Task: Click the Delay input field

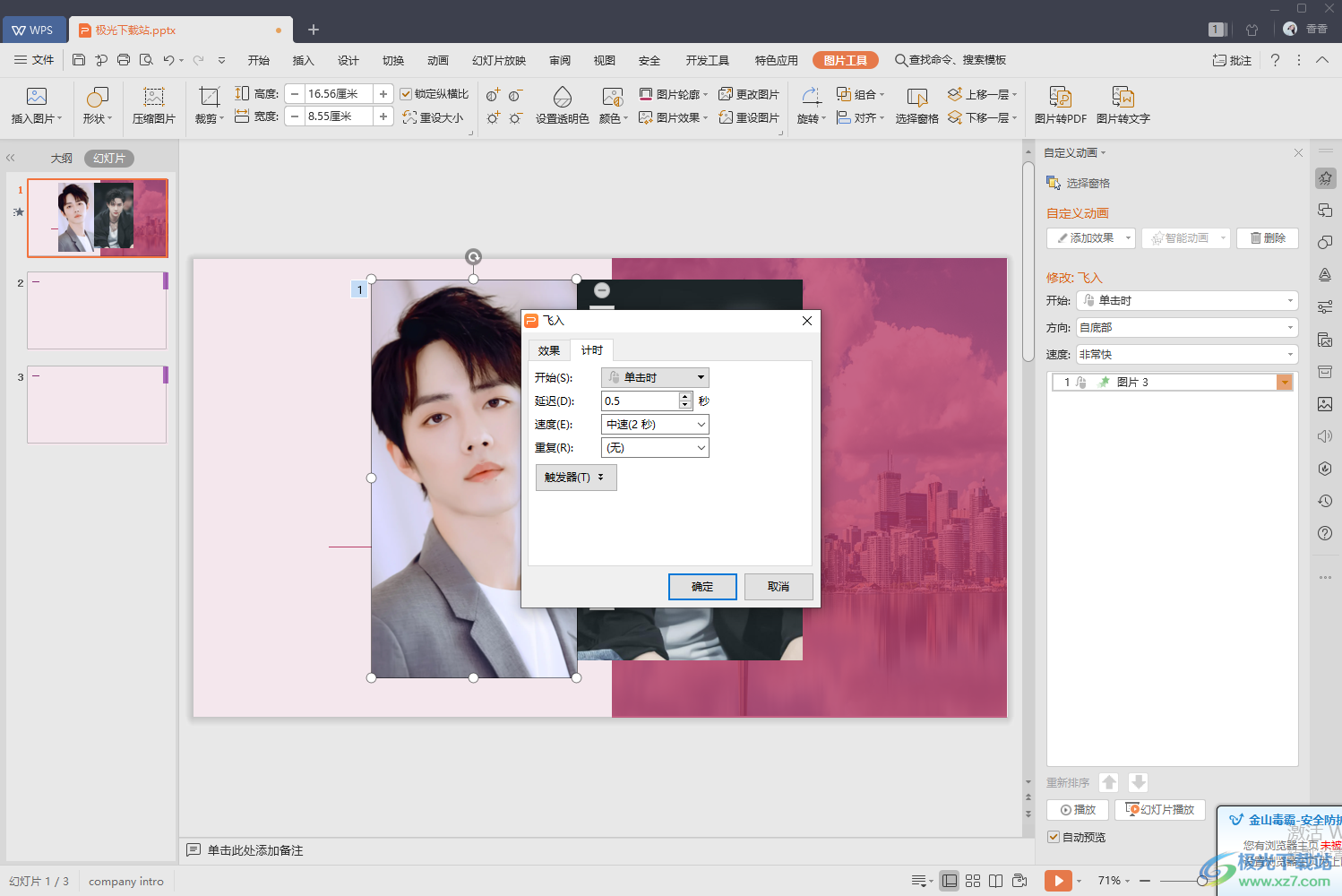Action: pyautogui.click(x=640, y=401)
